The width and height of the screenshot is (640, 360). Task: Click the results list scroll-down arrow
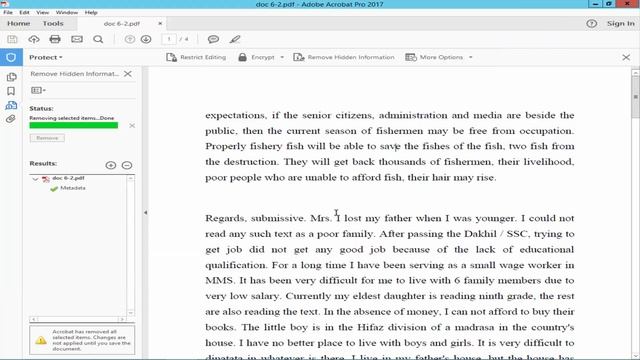[x=131, y=313]
